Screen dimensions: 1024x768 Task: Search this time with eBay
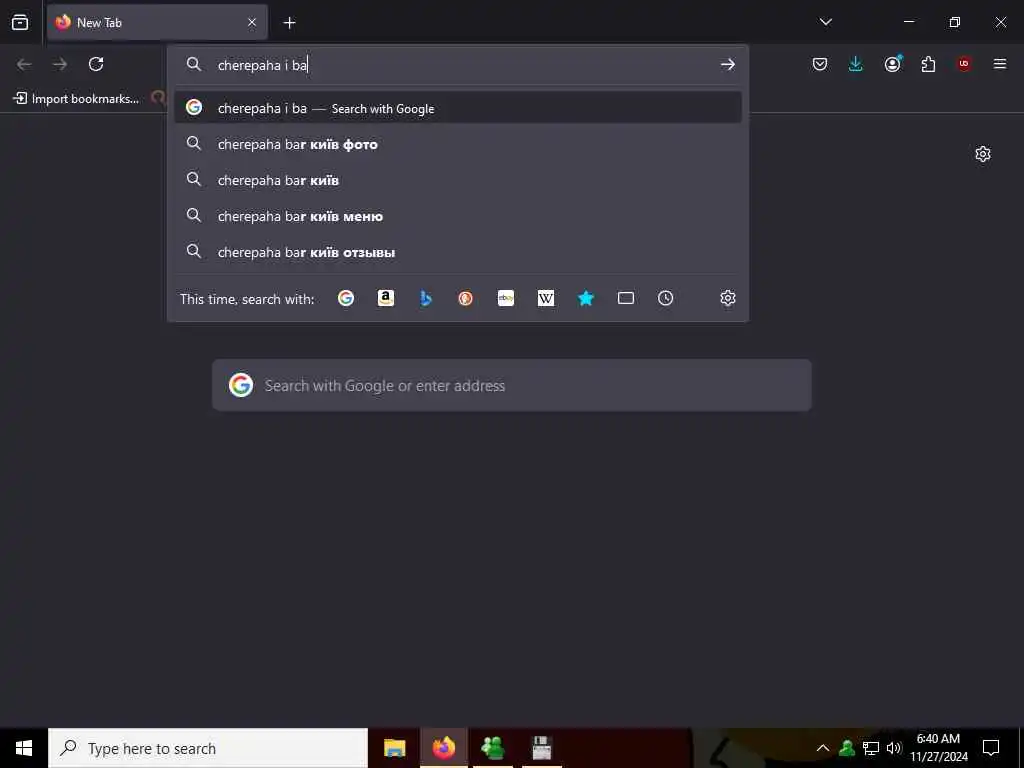coord(506,298)
